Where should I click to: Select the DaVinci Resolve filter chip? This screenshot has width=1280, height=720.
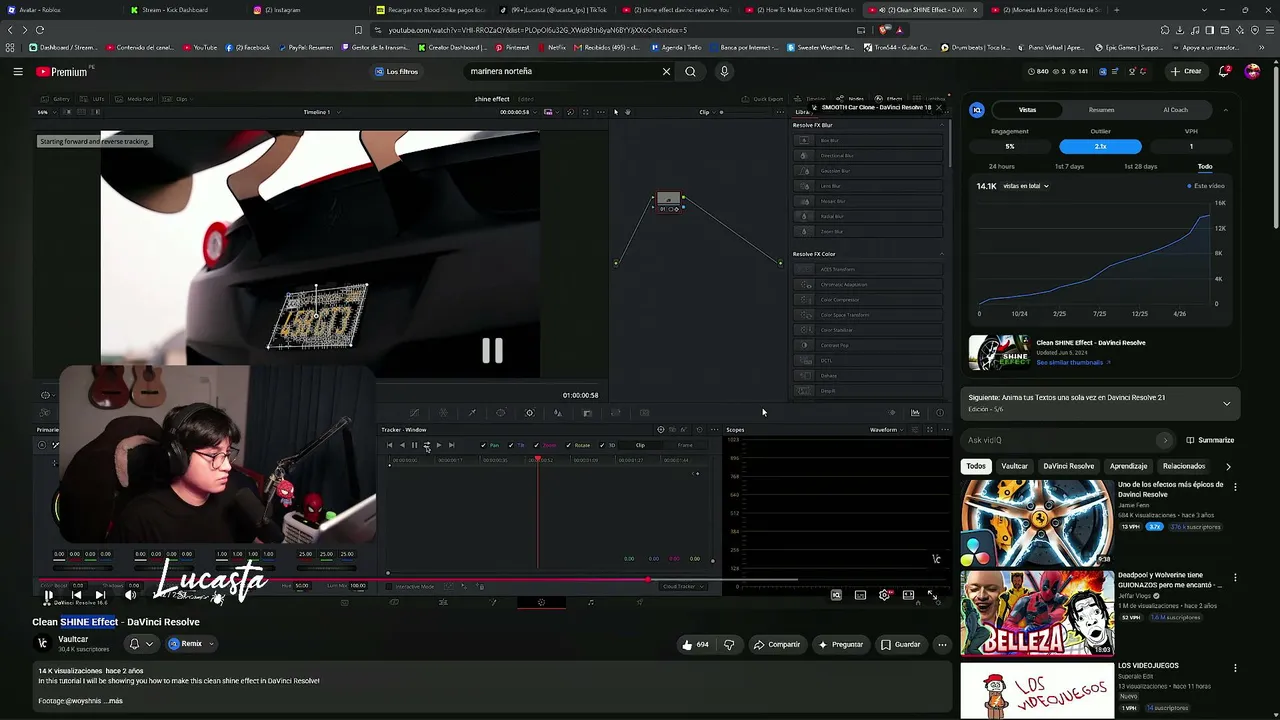1068,466
